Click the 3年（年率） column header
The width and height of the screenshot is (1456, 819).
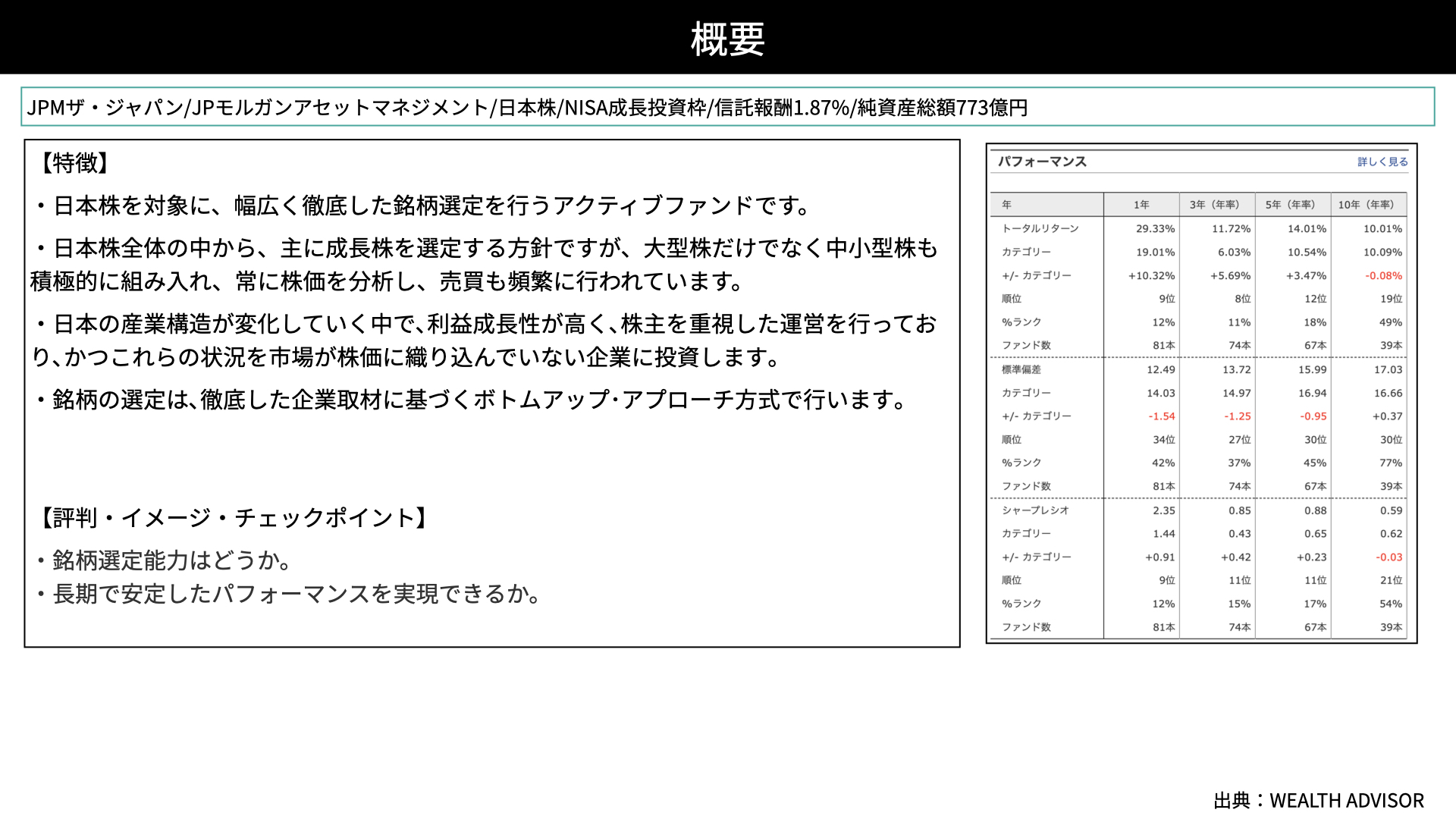[1214, 205]
